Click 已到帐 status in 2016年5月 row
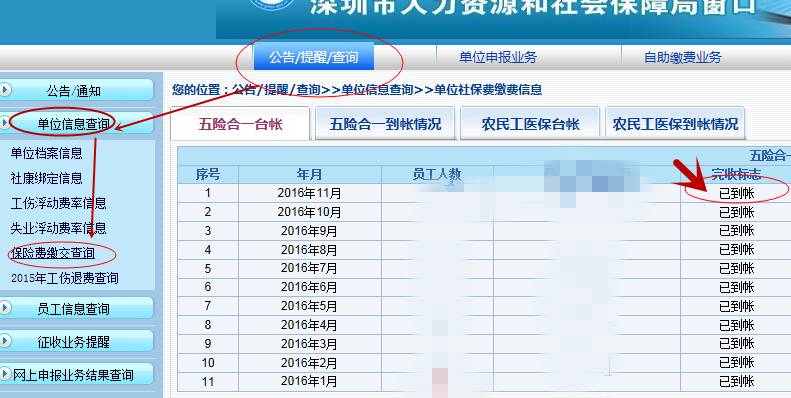791x398 pixels. click(737, 306)
